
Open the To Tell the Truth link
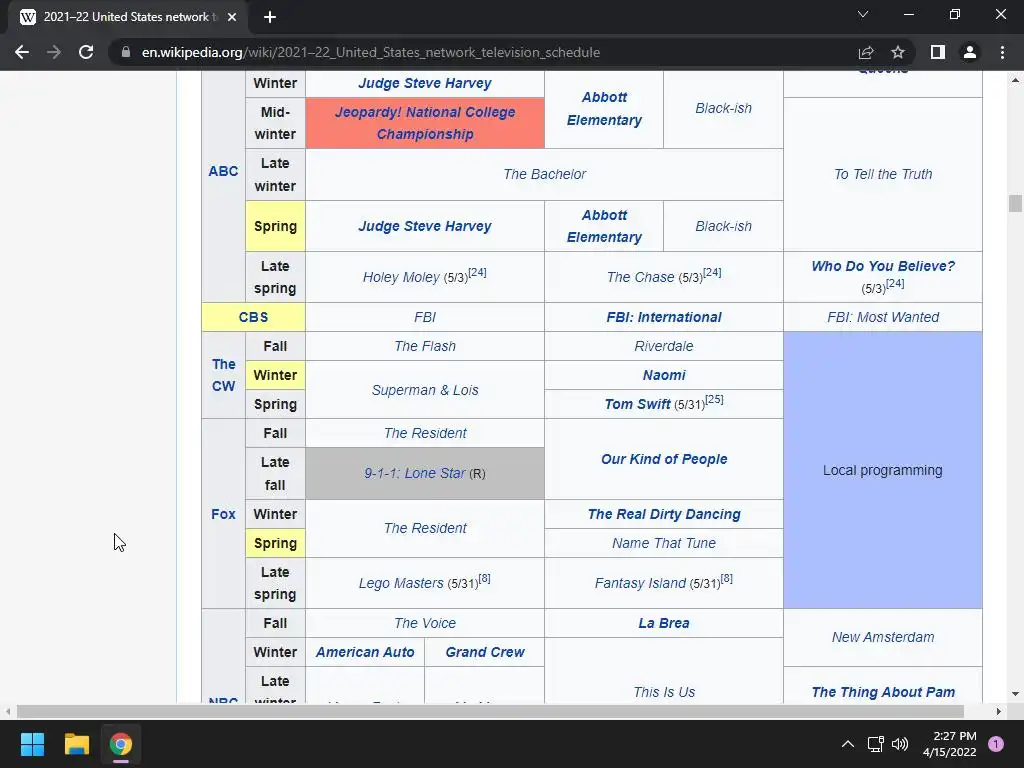point(883,174)
